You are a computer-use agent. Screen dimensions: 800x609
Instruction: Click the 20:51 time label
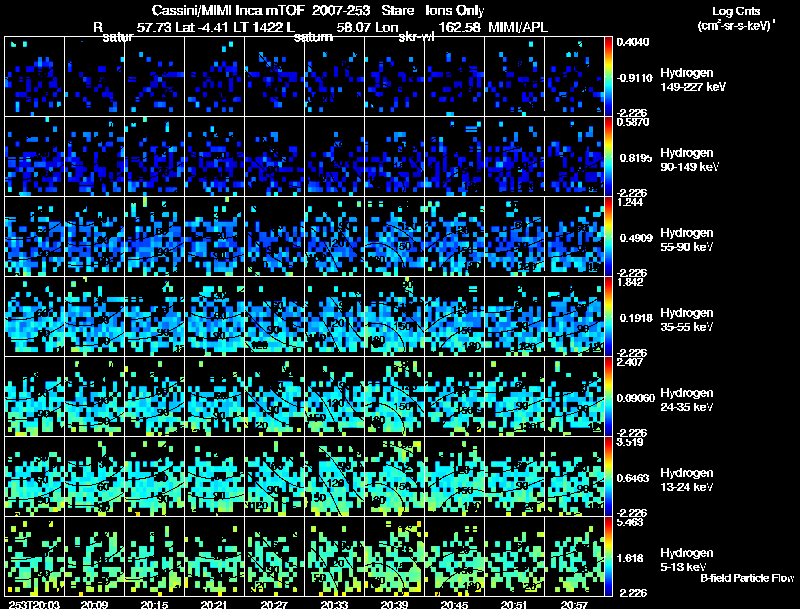pyautogui.click(x=514, y=604)
